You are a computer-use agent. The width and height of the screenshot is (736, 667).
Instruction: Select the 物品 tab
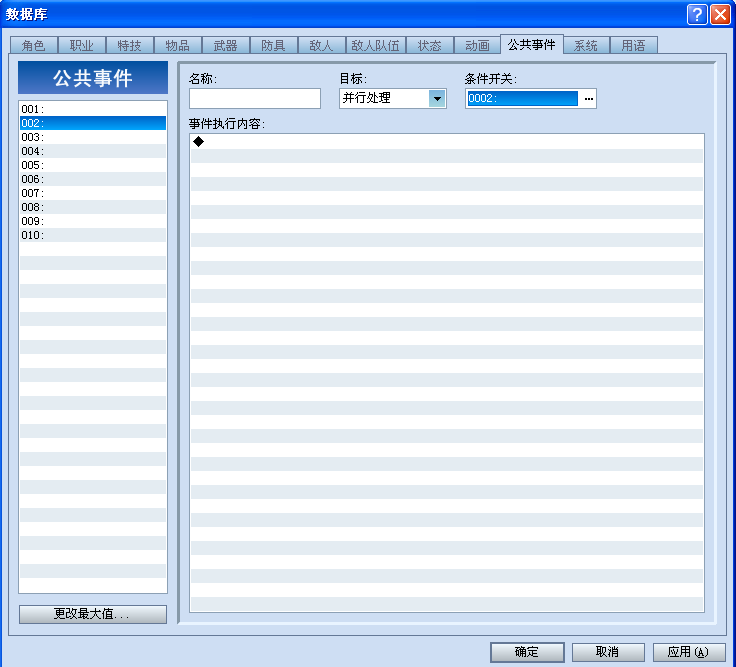(x=177, y=46)
